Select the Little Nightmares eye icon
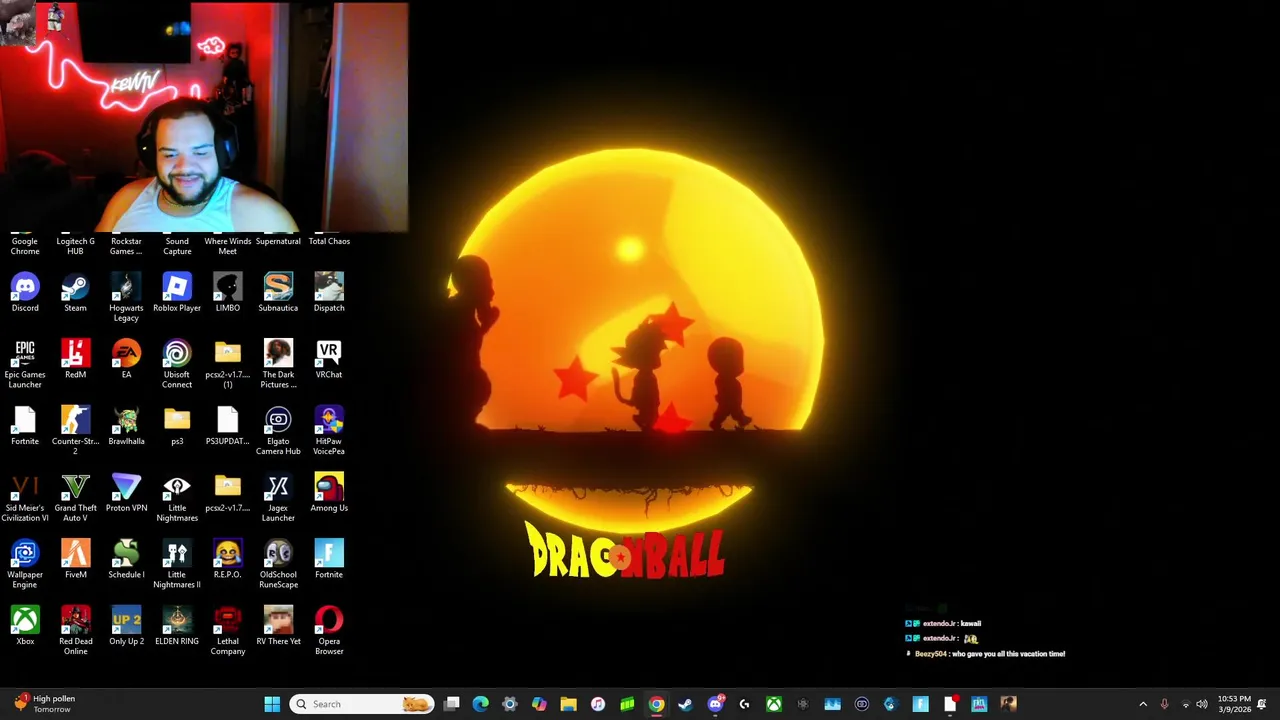This screenshot has height=720, width=1280. 177,498
